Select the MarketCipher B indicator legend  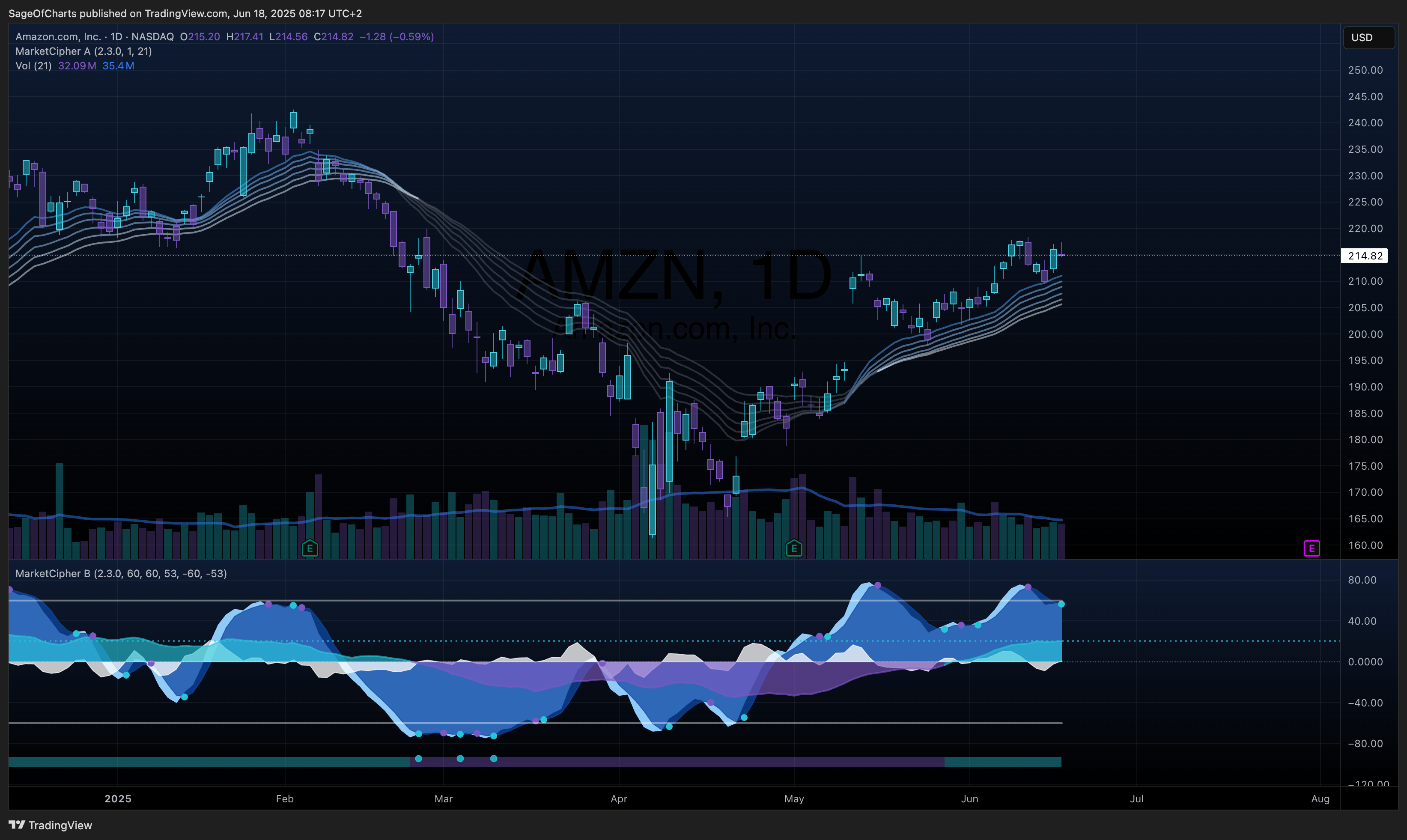tap(121, 573)
